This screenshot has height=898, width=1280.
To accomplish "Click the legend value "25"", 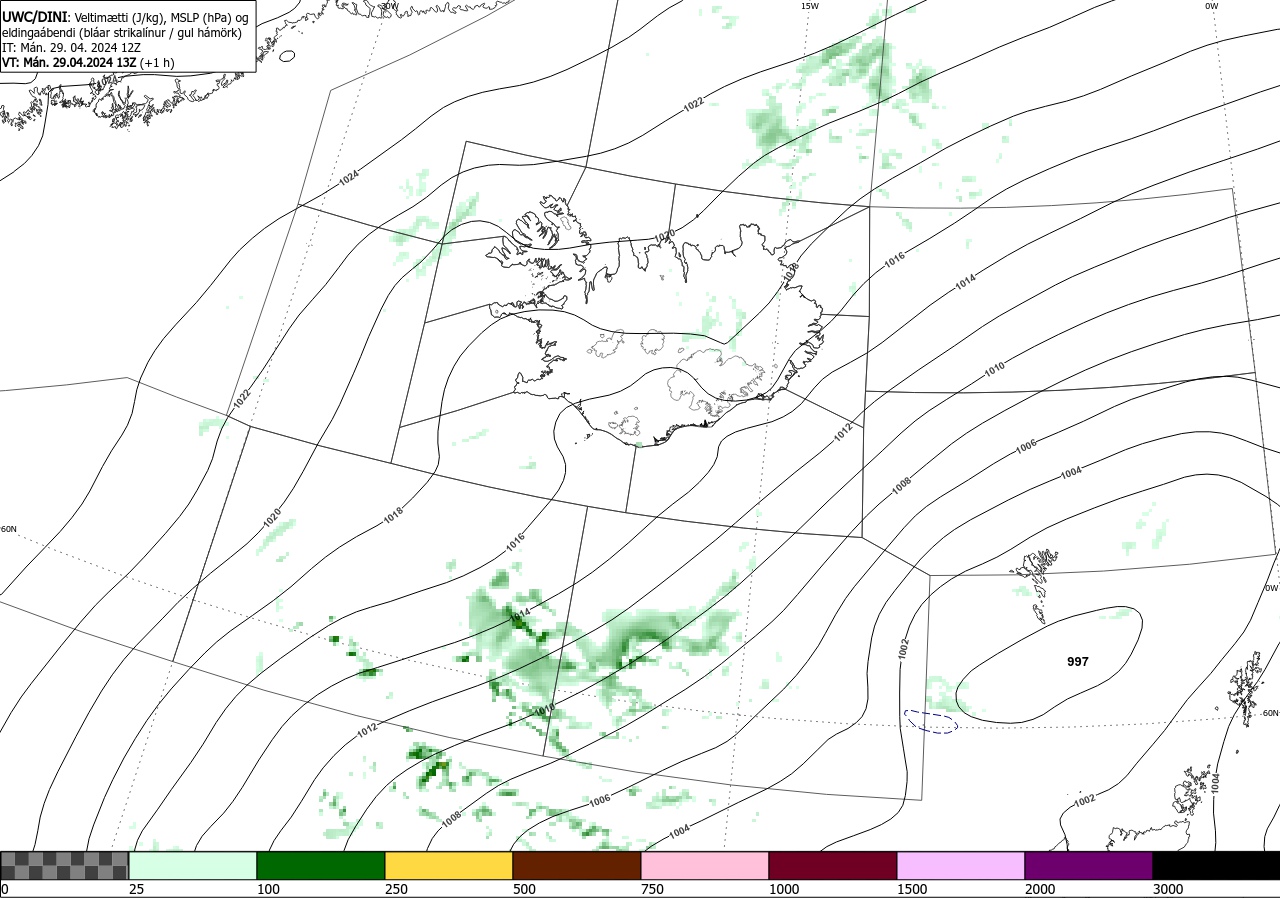I will coord(136,889).
